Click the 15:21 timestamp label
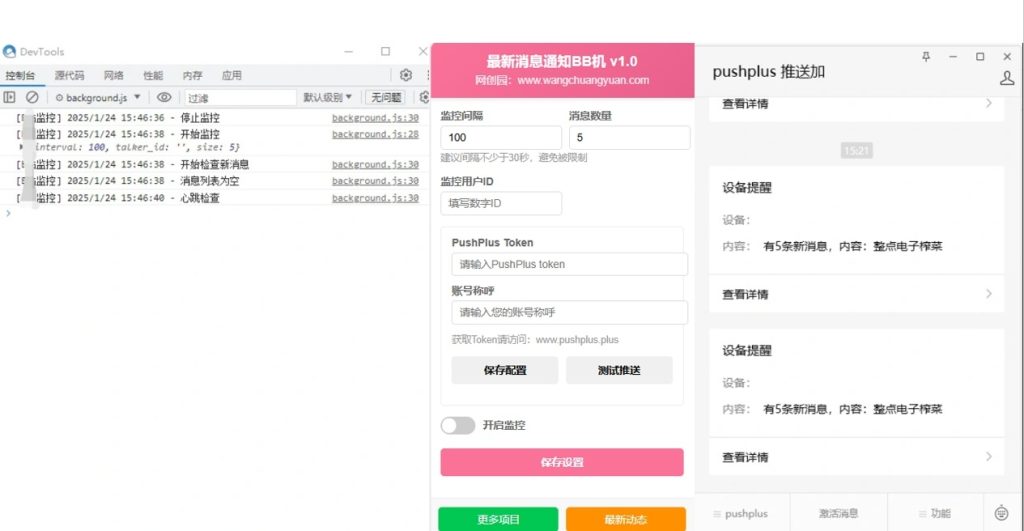The width and height of the screenshot is (1024, 531). click(856, 151)
